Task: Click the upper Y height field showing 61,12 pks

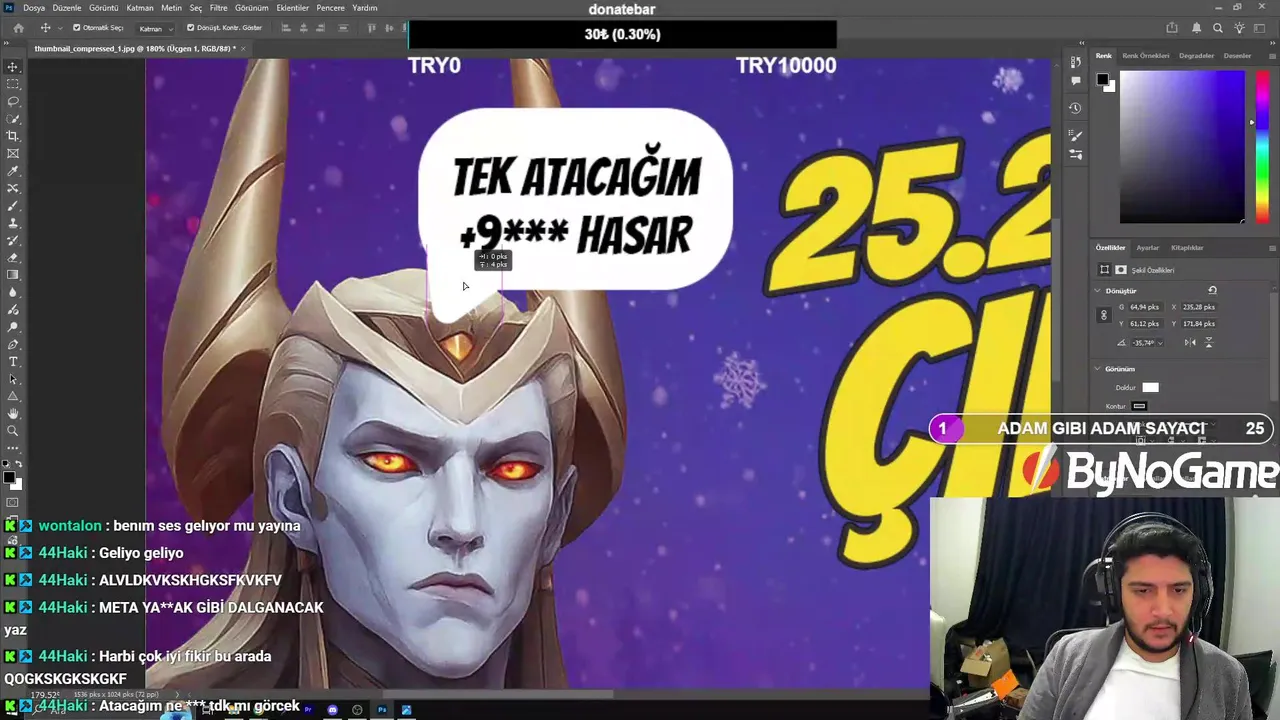Action: (x=1144, y=324)
